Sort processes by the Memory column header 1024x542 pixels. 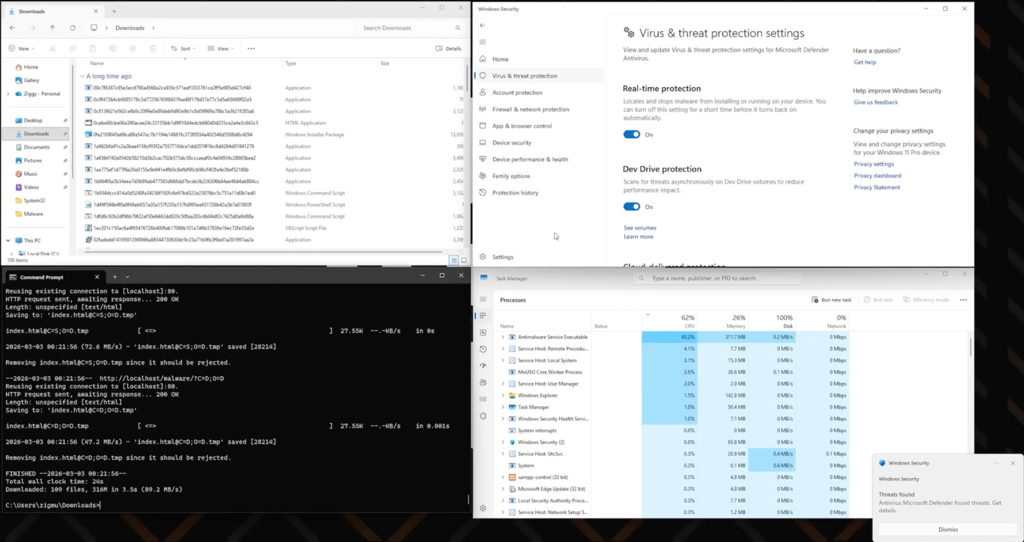click(723, 321)
